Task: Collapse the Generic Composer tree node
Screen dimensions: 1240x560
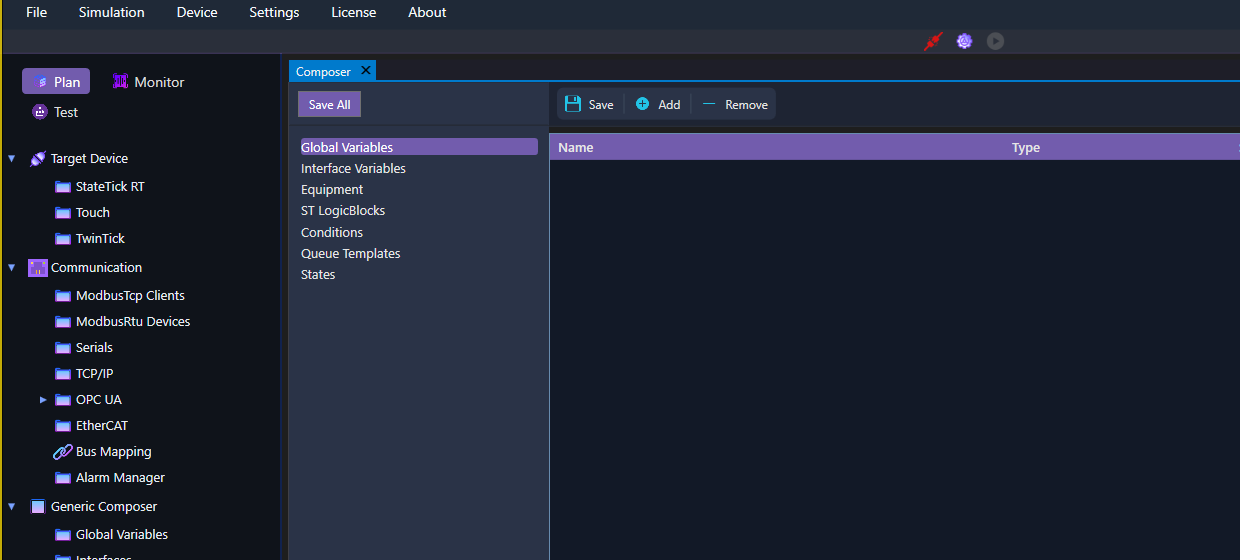Action: coord(12,506)
